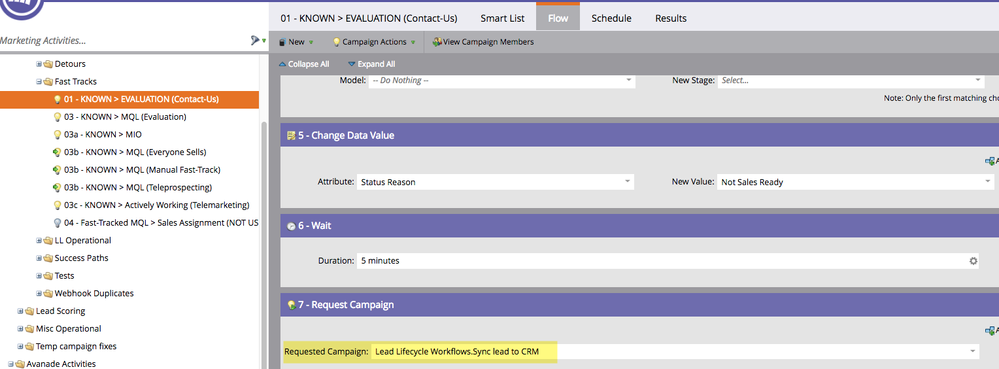Open View Campaign Members
This screenshot has width=999, height=369.
click(x=482, y=42)
